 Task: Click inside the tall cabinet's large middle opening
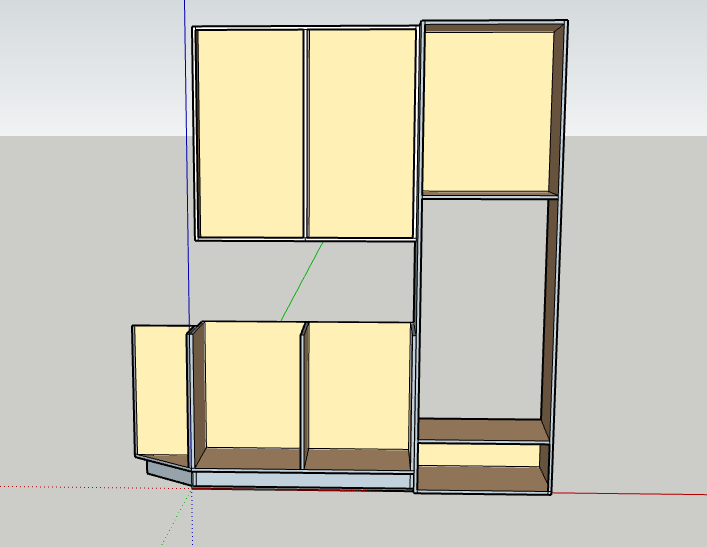click(x=482, y=305)
